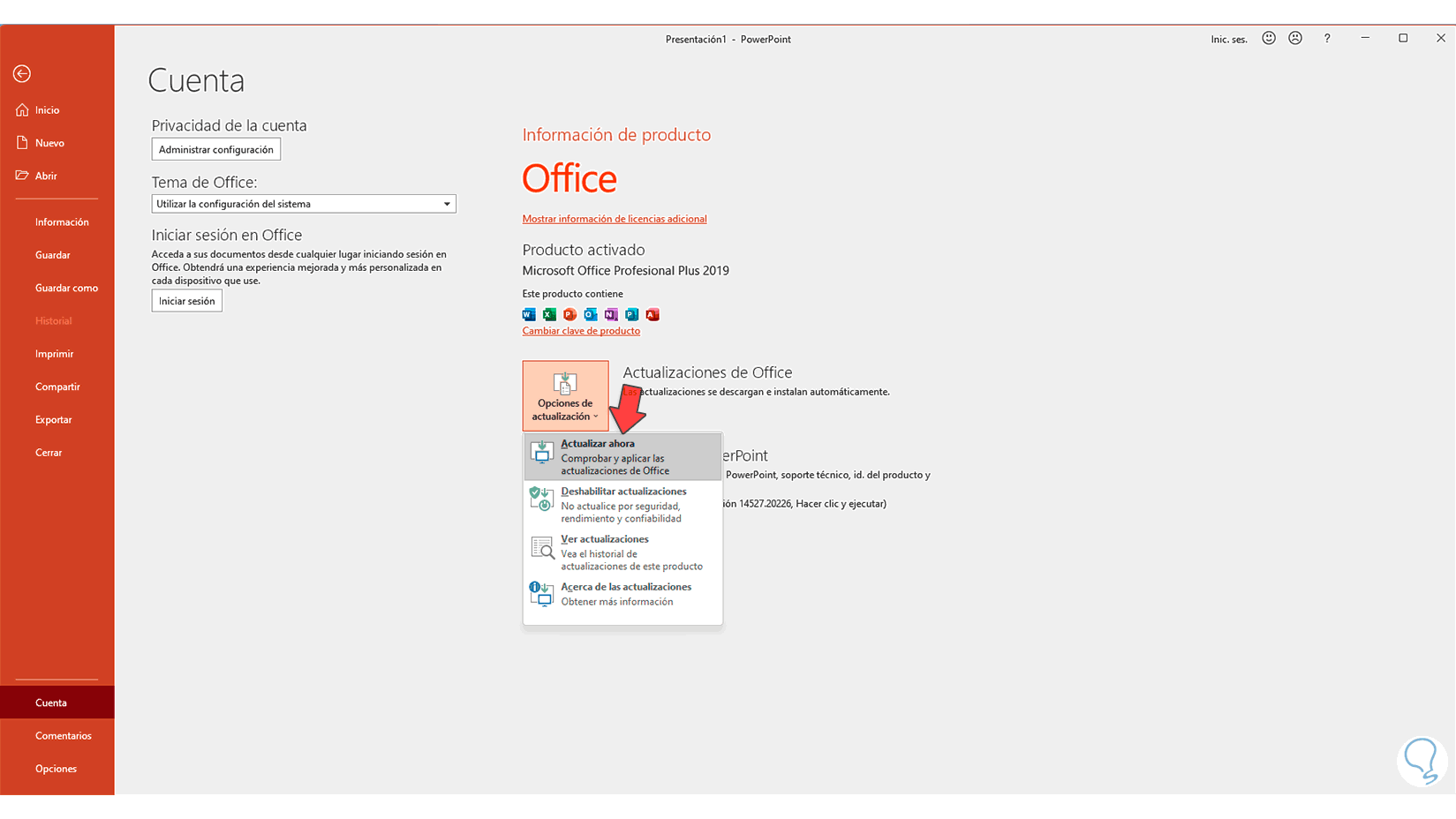Click the Producto activado heading
This screenshot has height=819, width=1456.
click(x=584, y=250)
